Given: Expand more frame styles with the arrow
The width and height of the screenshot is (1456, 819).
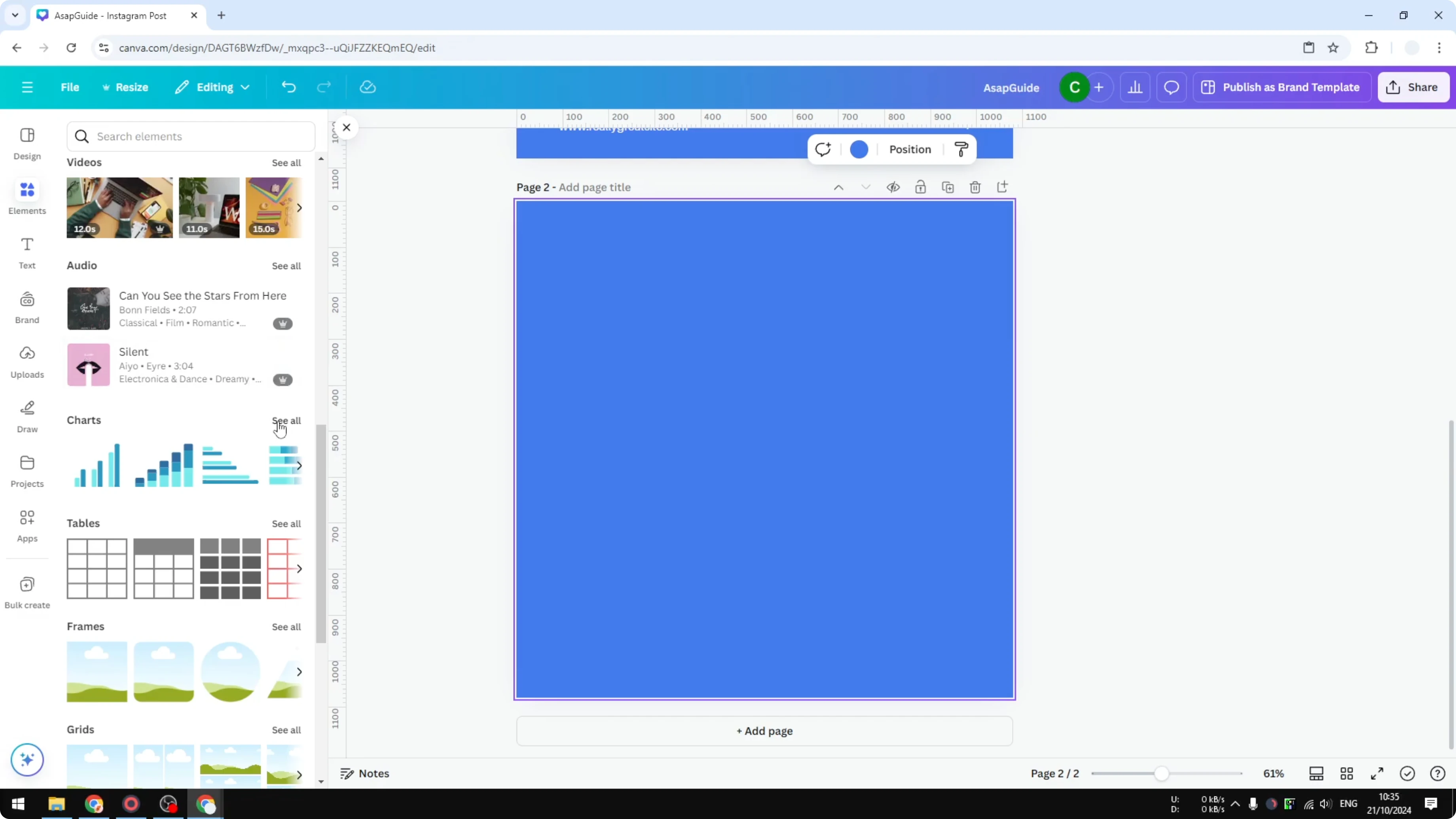Looking at the screenshot, I should (x=299, y=671).
